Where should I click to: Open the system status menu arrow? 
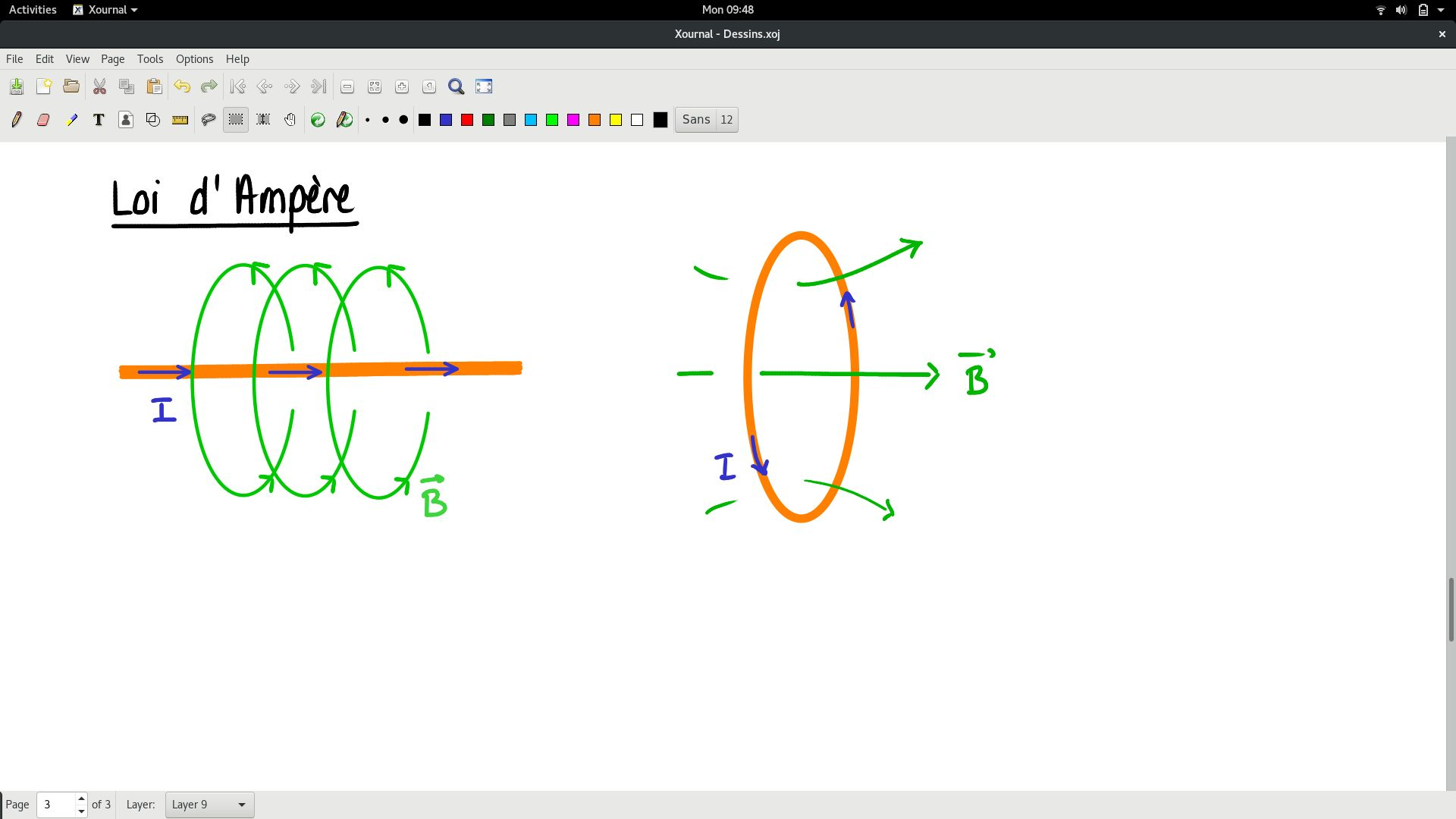[1441, 10]
